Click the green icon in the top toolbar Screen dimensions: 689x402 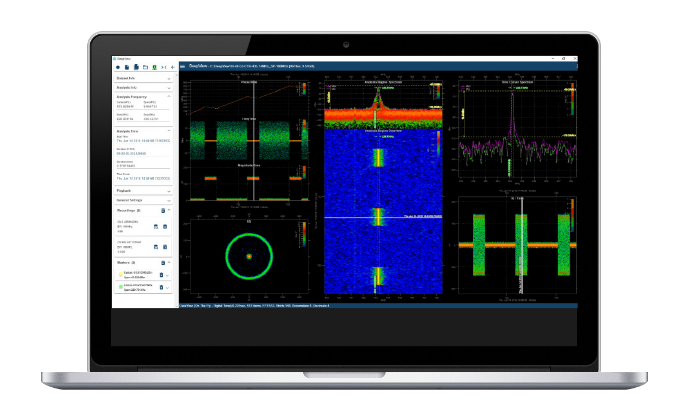[x=154, y=67]
